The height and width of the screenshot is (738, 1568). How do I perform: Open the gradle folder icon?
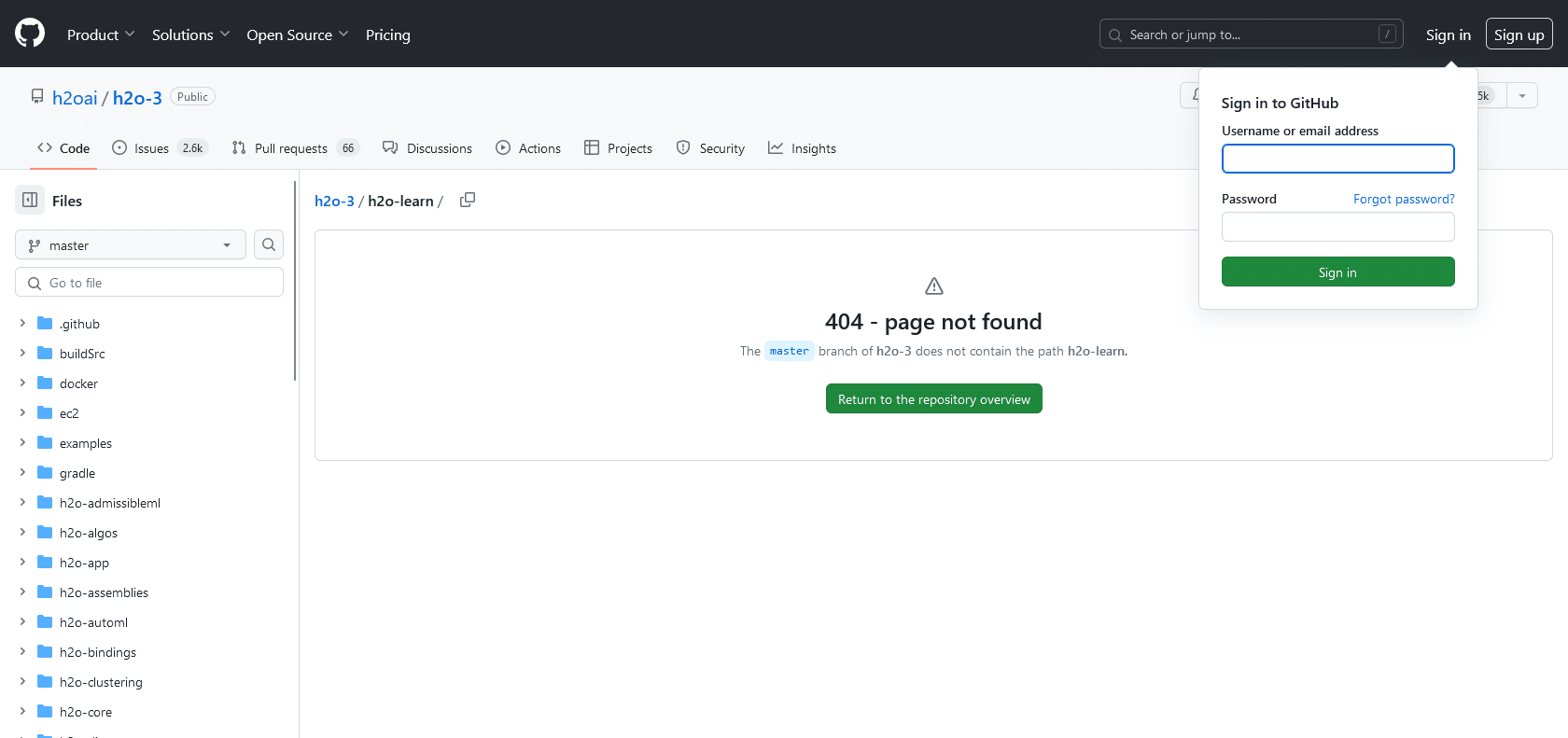(x=45, y=472)
